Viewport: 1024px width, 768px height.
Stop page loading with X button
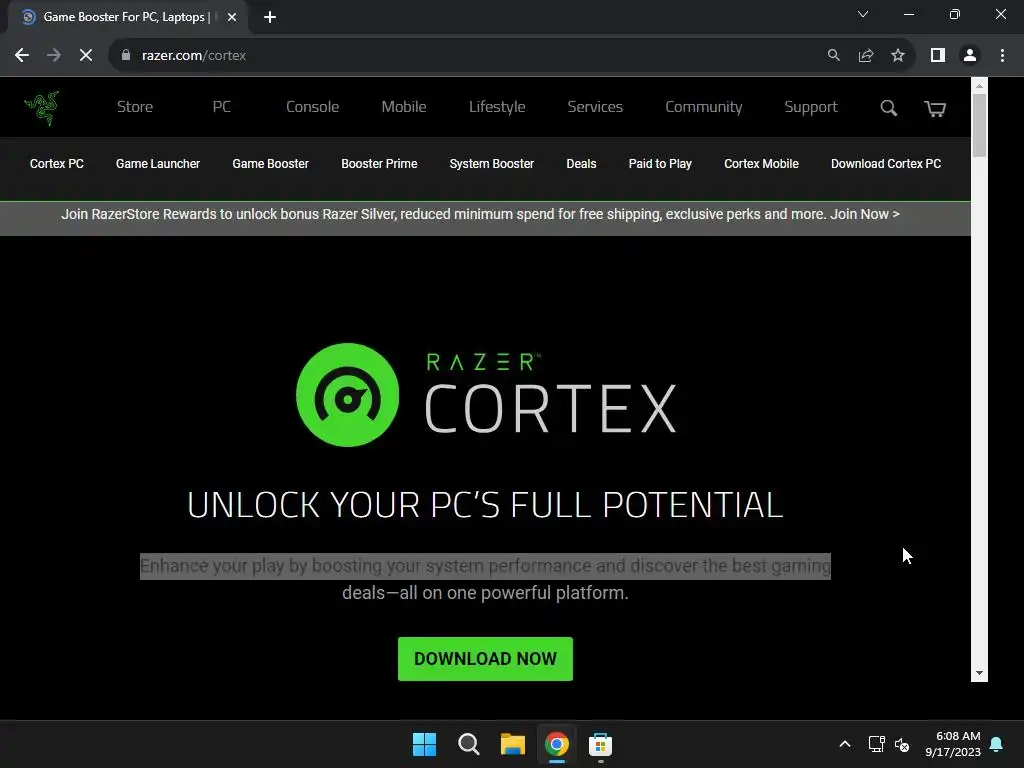pyautogui.click(x=86, y=56)
